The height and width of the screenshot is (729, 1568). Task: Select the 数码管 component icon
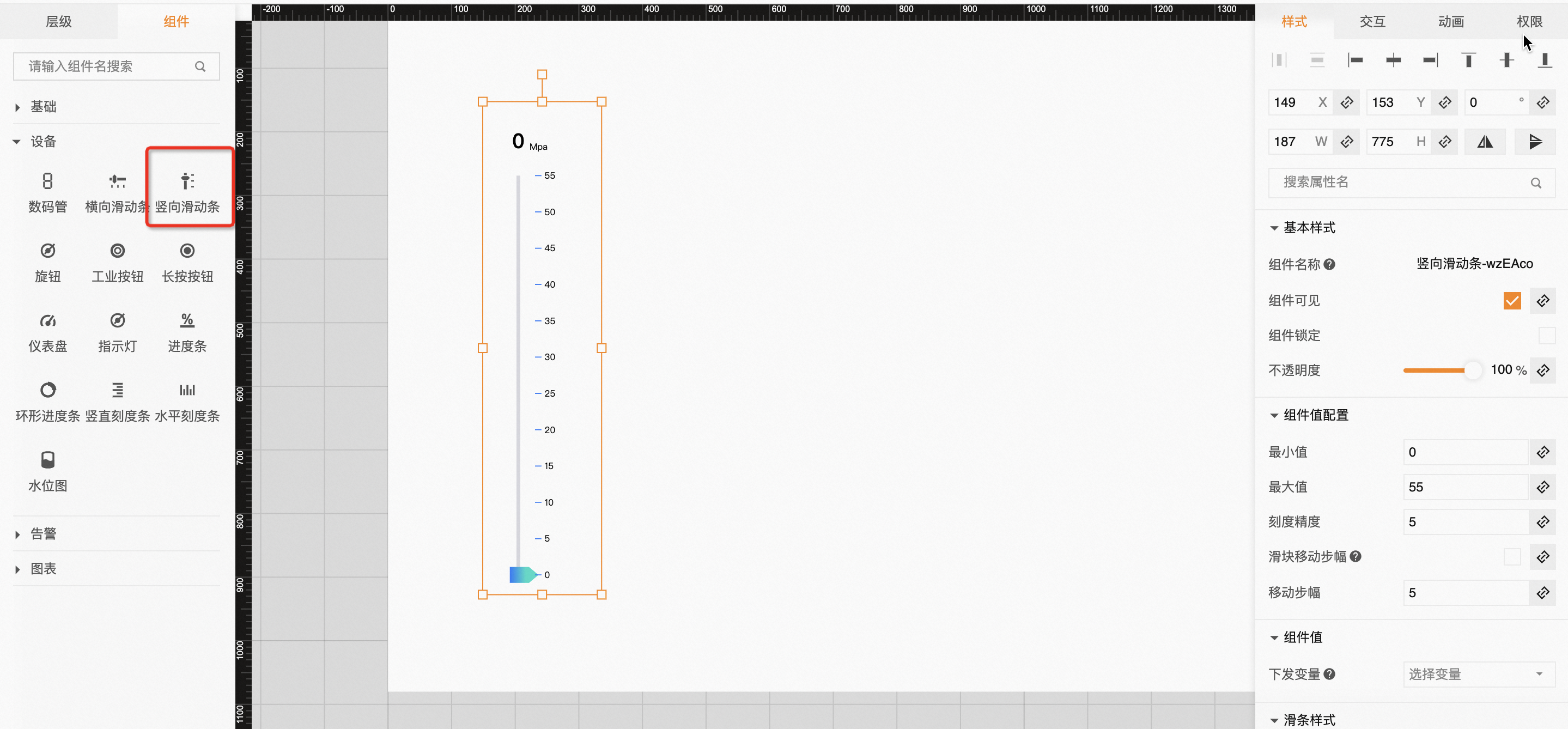tap(47, 181)
